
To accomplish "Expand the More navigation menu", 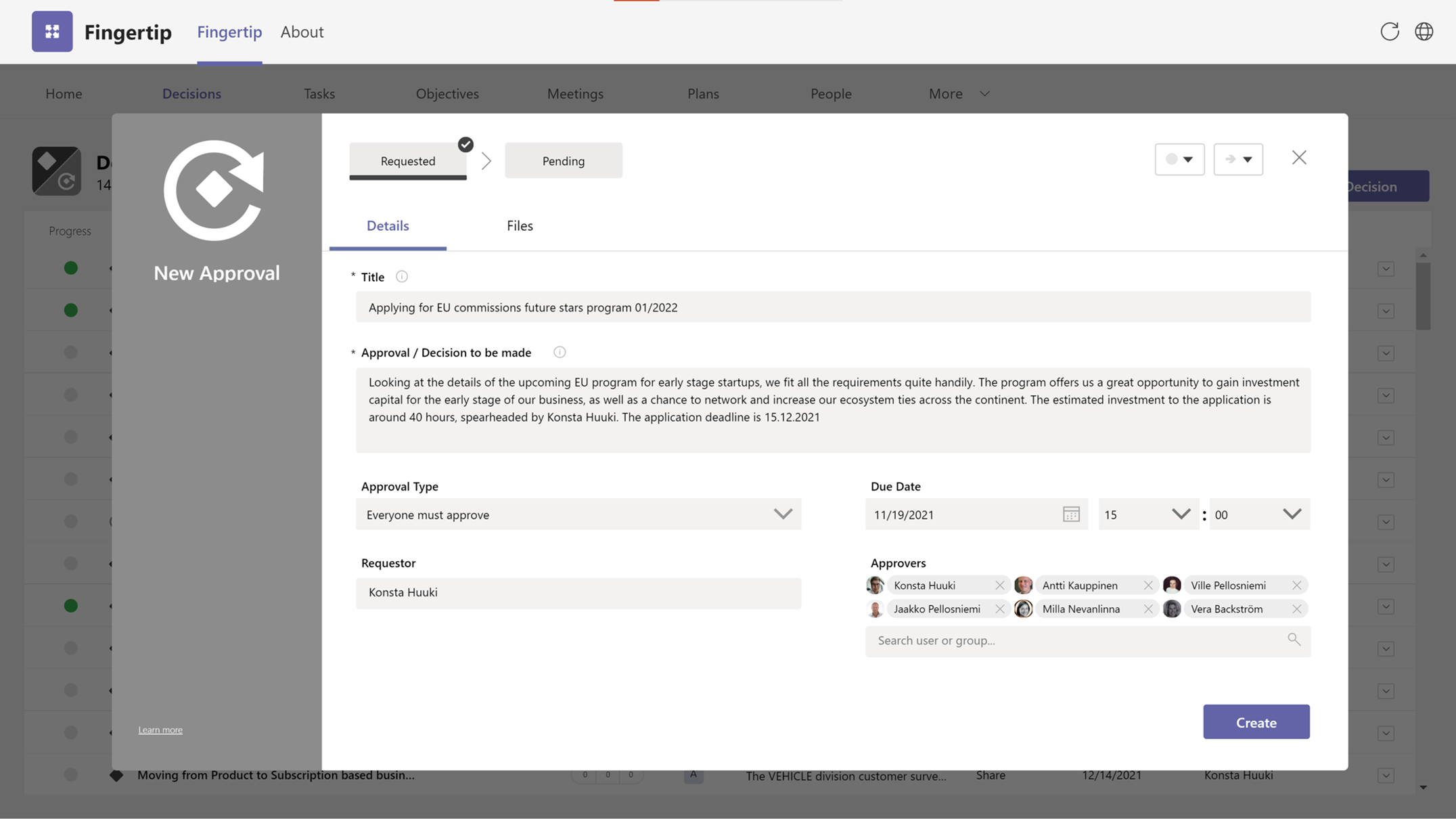I will tap(959, 93).
